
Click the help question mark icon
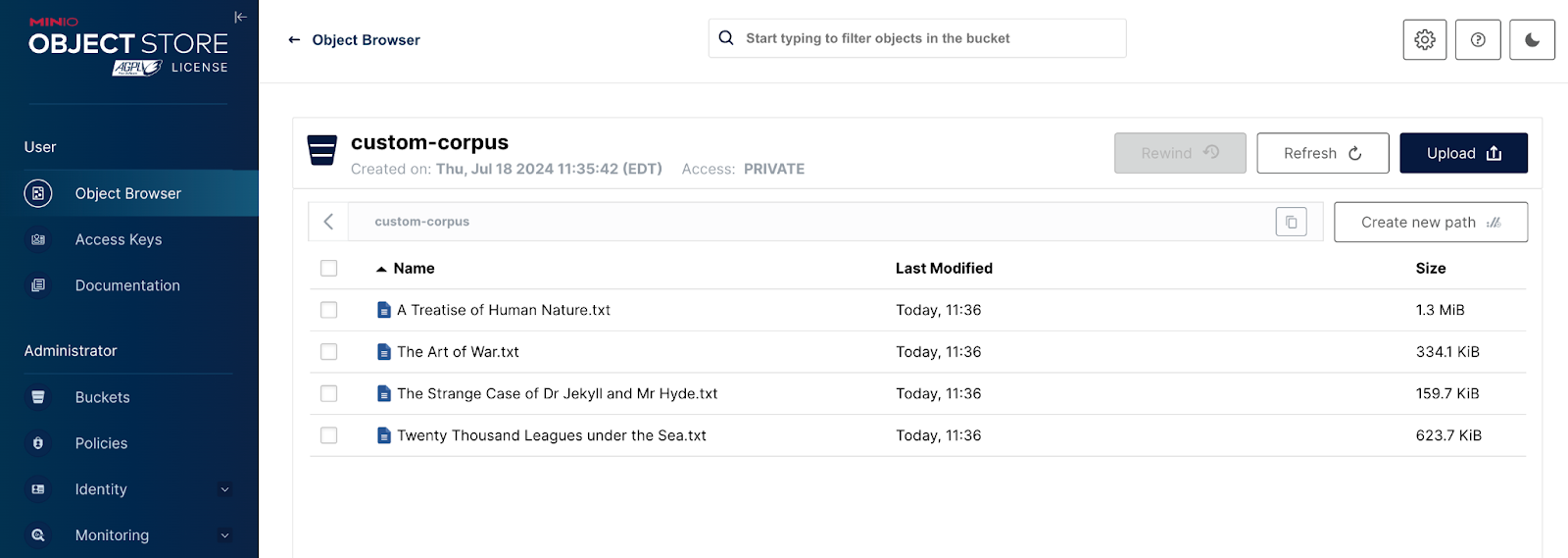tap(1478, 40)
